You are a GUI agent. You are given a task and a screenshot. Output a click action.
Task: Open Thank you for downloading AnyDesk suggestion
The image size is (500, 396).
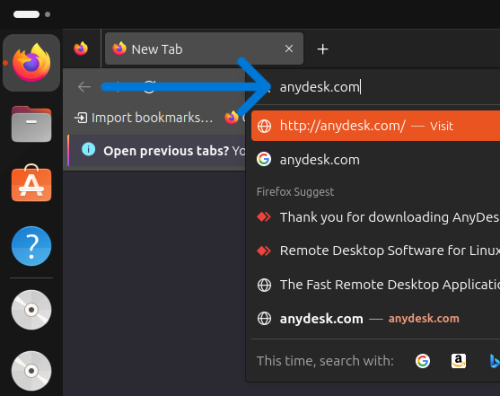376,217
